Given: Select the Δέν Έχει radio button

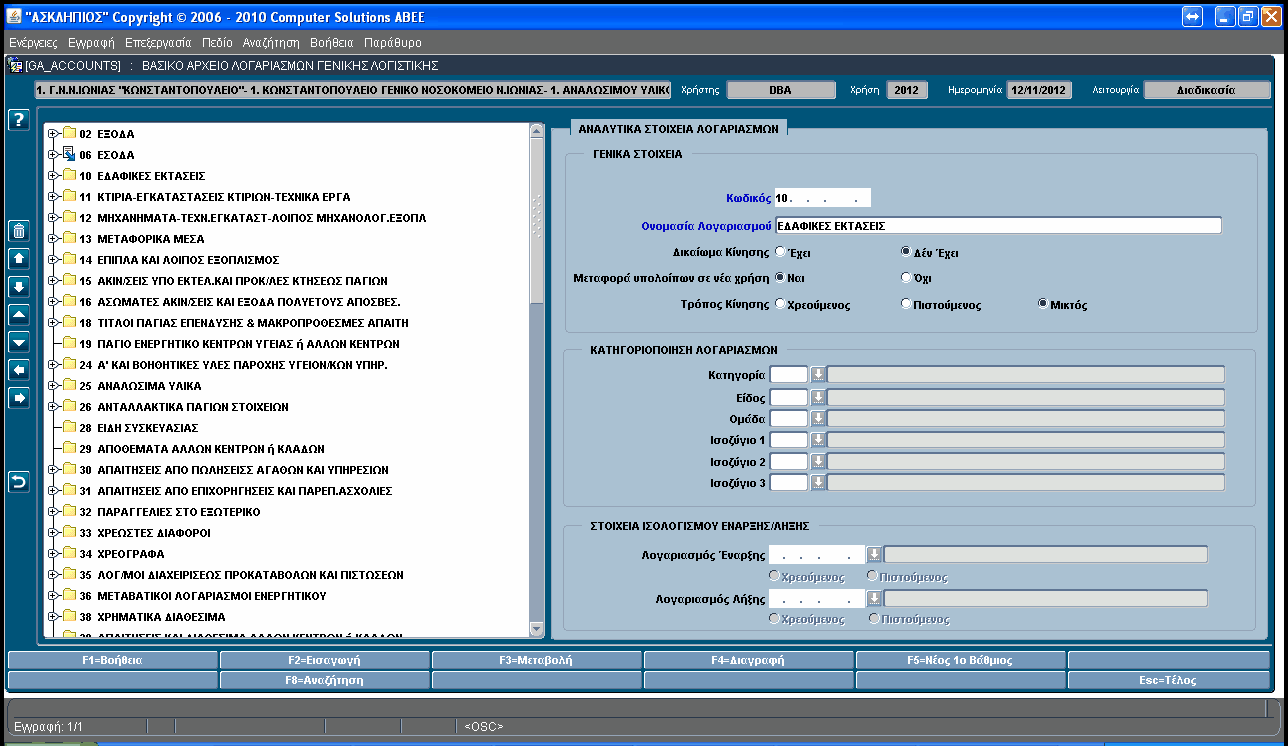Looking at the screenshot, I should pyautogui.click(x=906, y=253).
